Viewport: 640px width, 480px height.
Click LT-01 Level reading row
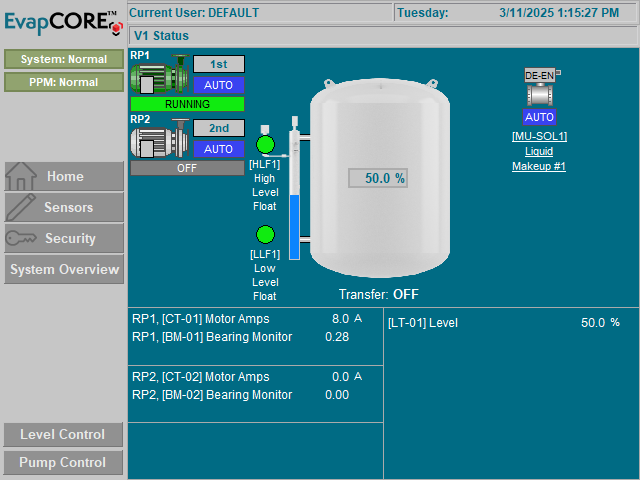point(504,323)
